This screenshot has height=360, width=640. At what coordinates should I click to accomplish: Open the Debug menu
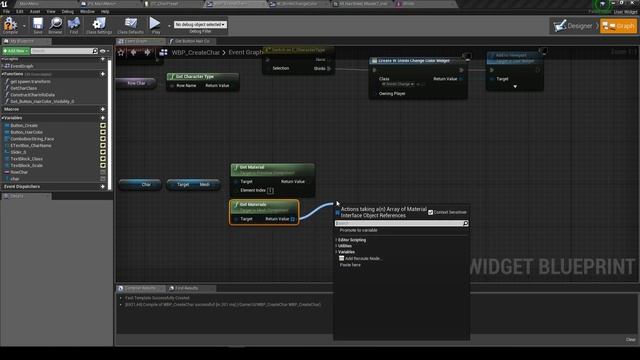click(x=68, y=11)
